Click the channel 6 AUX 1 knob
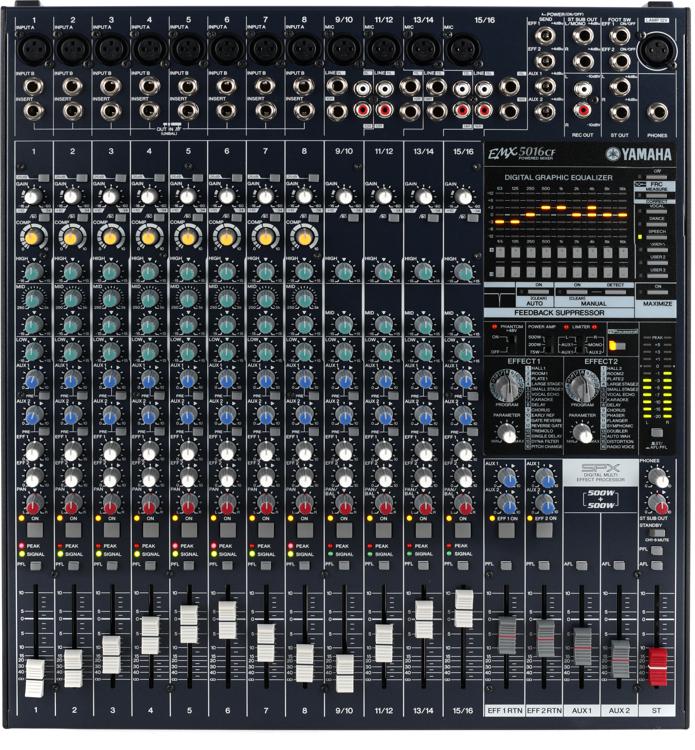 227,380
